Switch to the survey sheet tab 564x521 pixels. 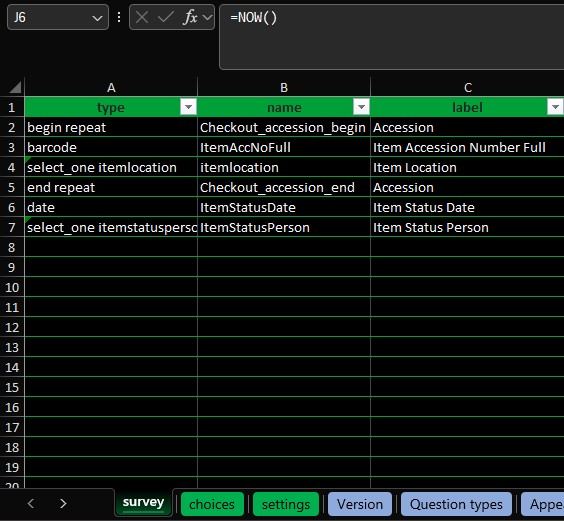pyautogui.click(x=143, y=502)
